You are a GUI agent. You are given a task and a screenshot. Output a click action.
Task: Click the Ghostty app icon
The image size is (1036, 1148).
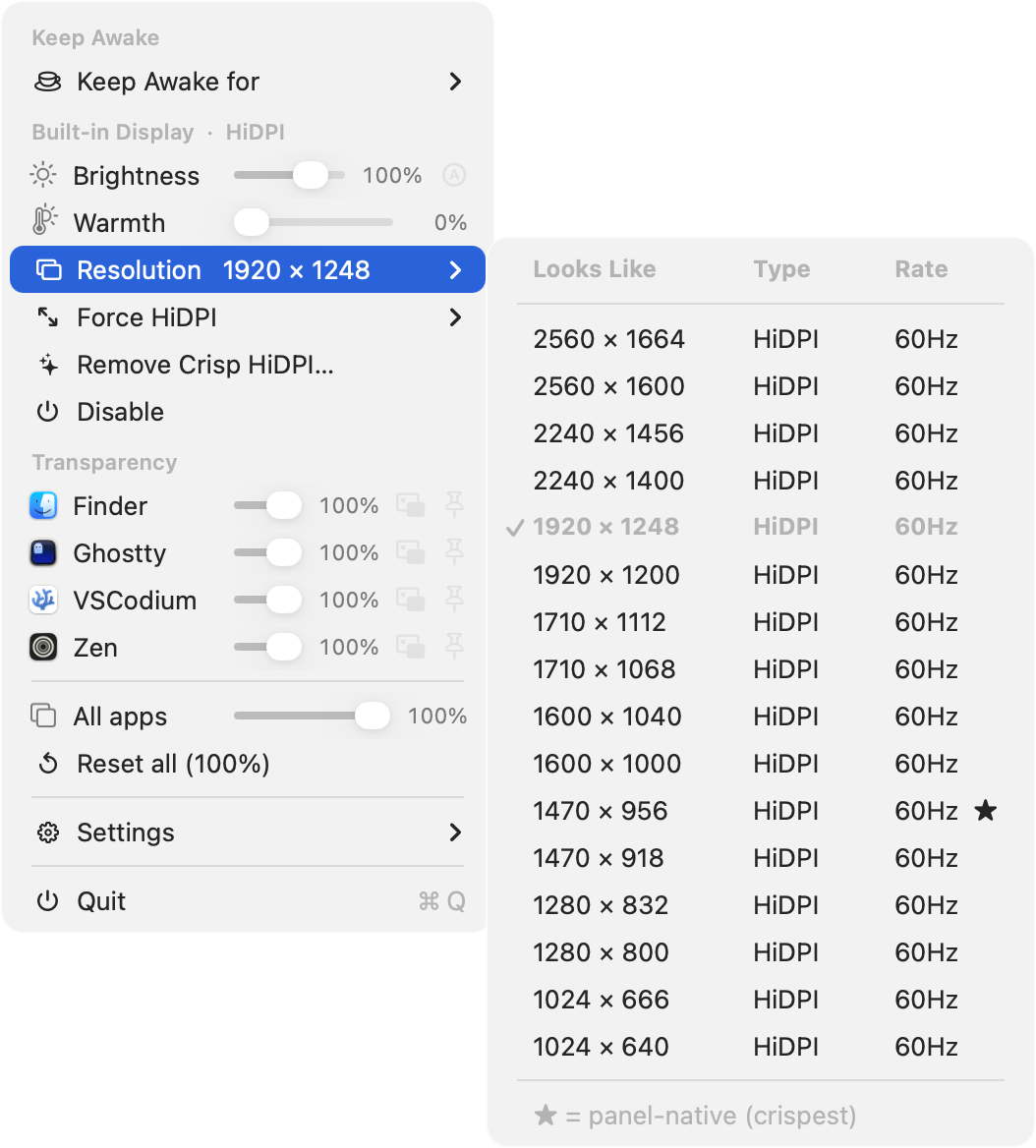coord(43,552)
